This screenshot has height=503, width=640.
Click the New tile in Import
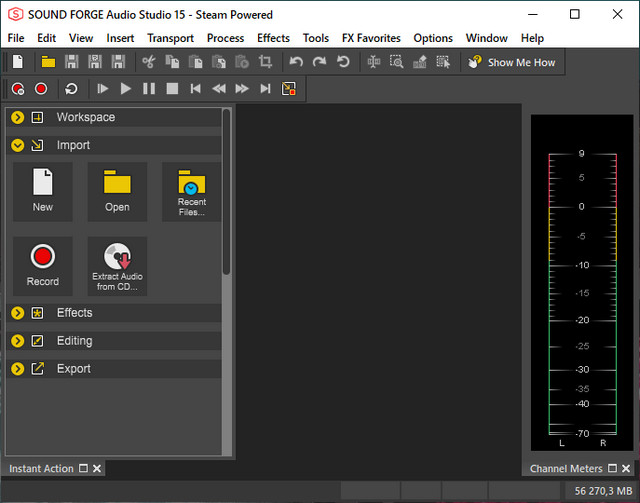click(x=43, y=192)
